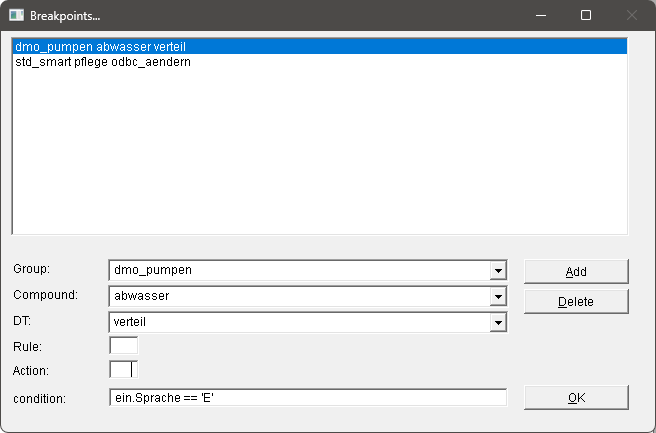This screenshot has height=433, width=656.
Task: Click the 'DT:' label
Action: coord(22,321)
